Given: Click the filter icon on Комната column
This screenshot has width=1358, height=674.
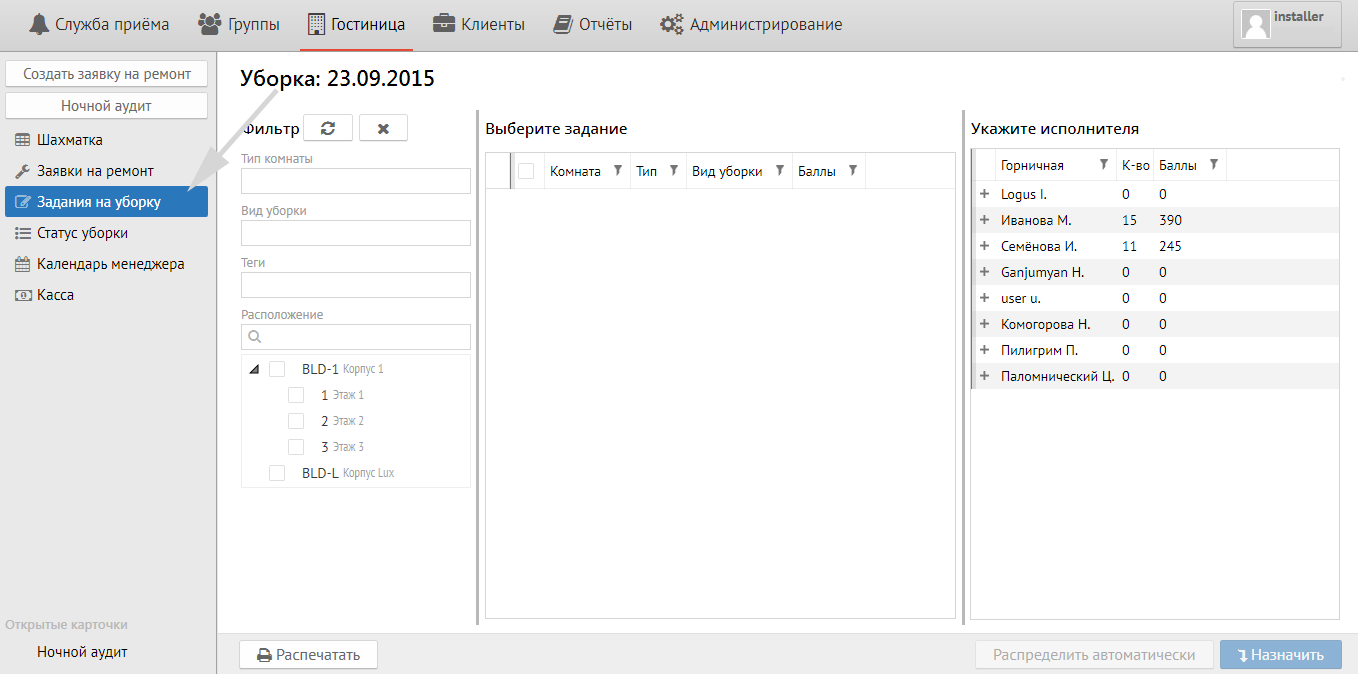Looking at the screenshot, I should [618, 171].
